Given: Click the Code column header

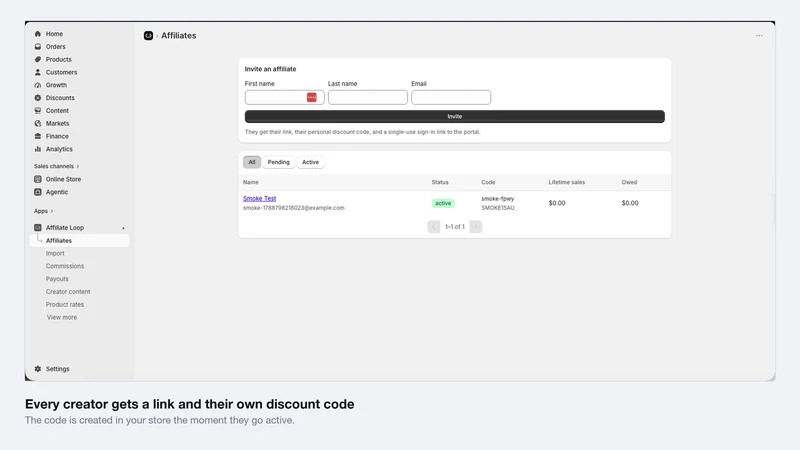Looking at the screenshot, I should coord(488,182).
